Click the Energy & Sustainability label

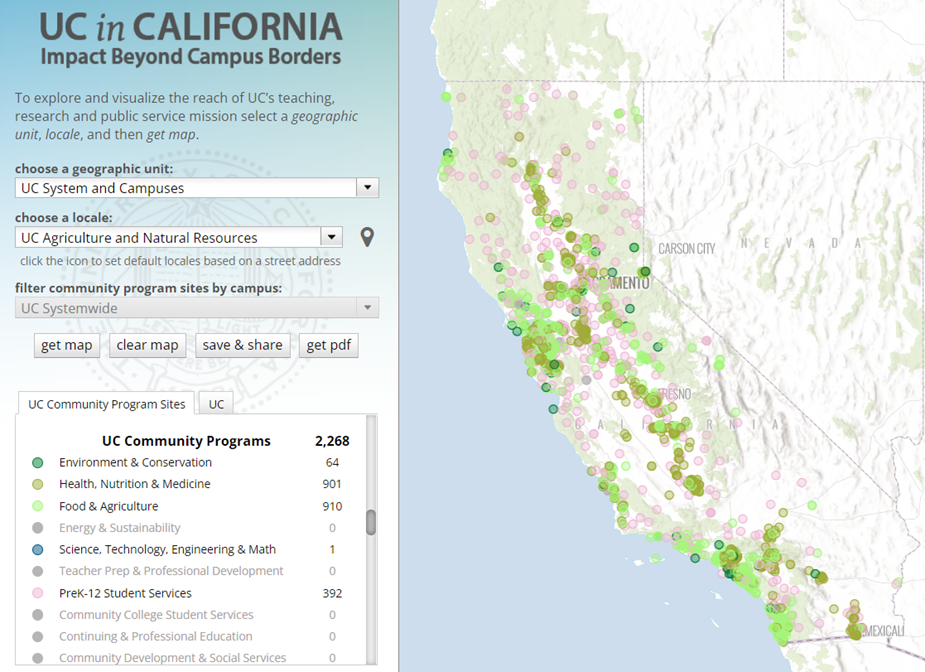click(120, 527)
